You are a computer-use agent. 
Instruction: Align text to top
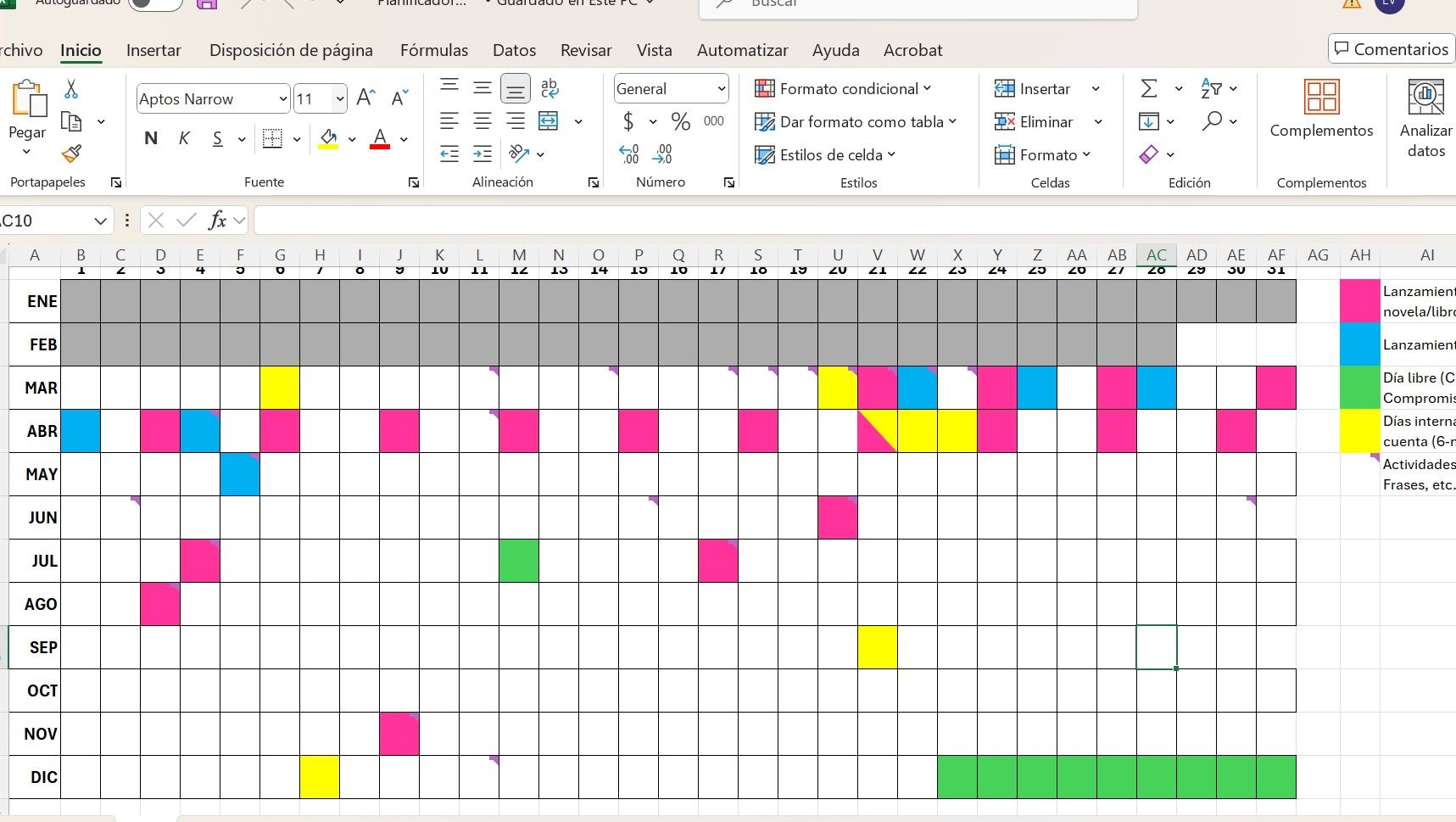(x=449, y=87)
